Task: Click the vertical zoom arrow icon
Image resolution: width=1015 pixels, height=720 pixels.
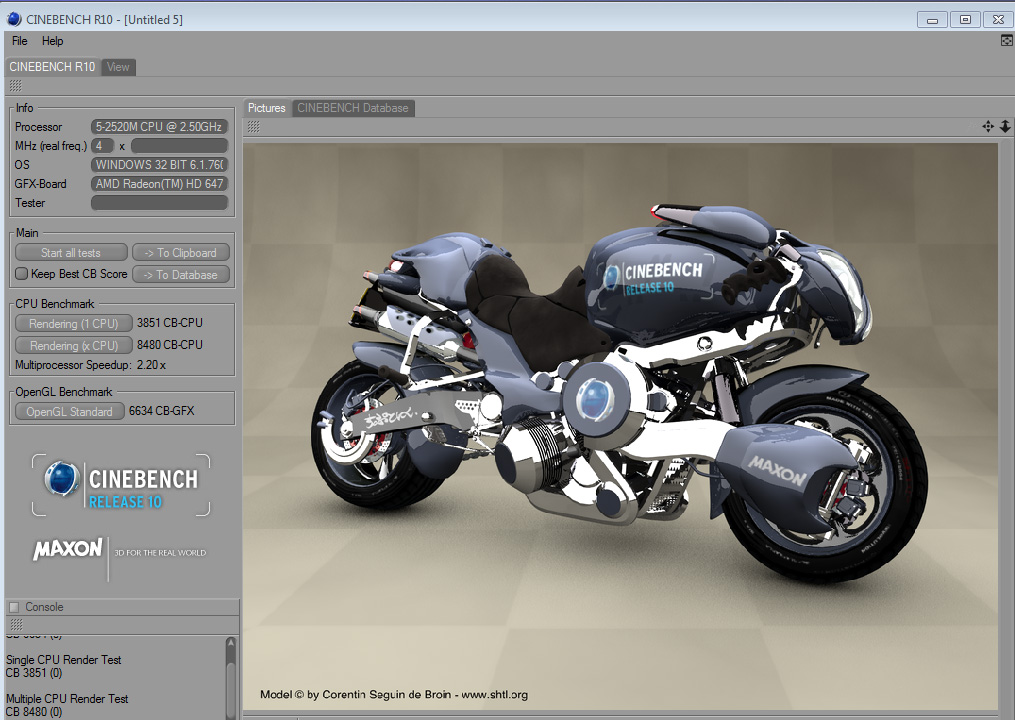Action: point(1004,126)
